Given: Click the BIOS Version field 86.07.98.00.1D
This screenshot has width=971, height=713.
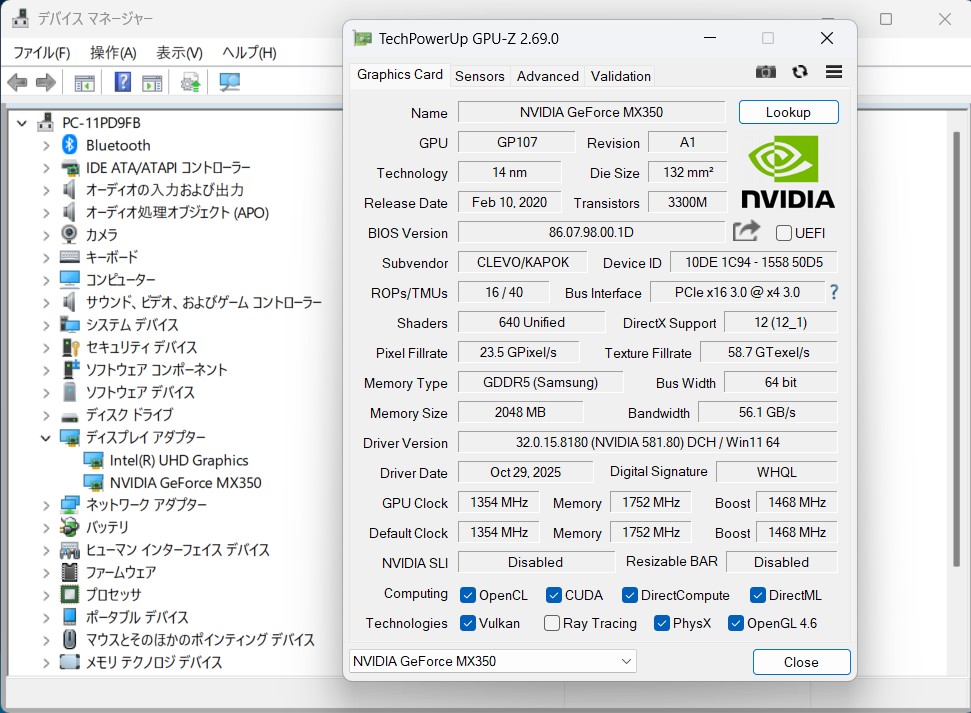Looking at the screenshot, I should (591, 232).
